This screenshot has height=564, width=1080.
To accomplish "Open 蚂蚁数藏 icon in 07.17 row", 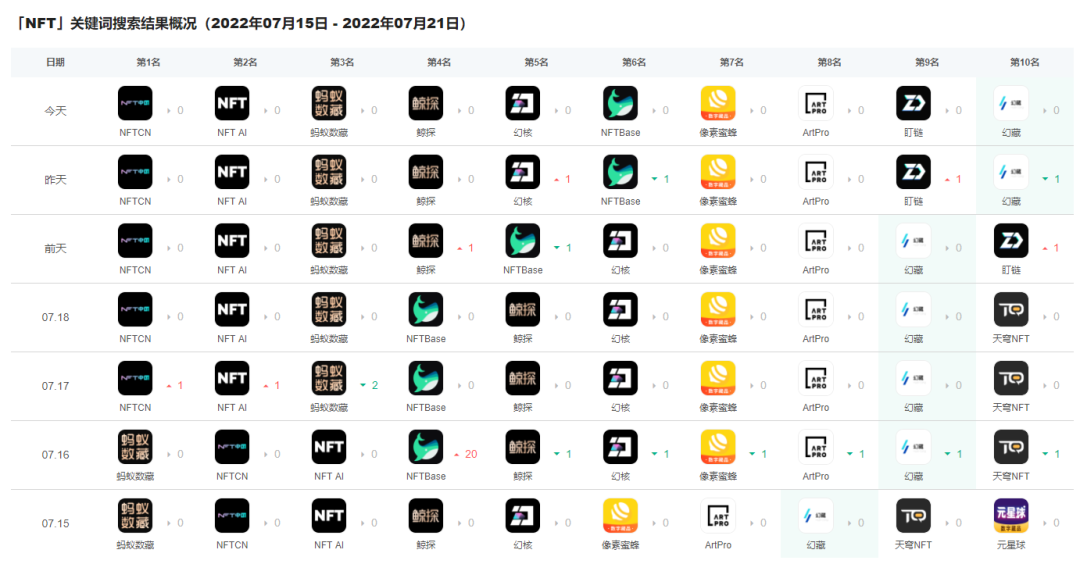I will [x=329, y=379].
